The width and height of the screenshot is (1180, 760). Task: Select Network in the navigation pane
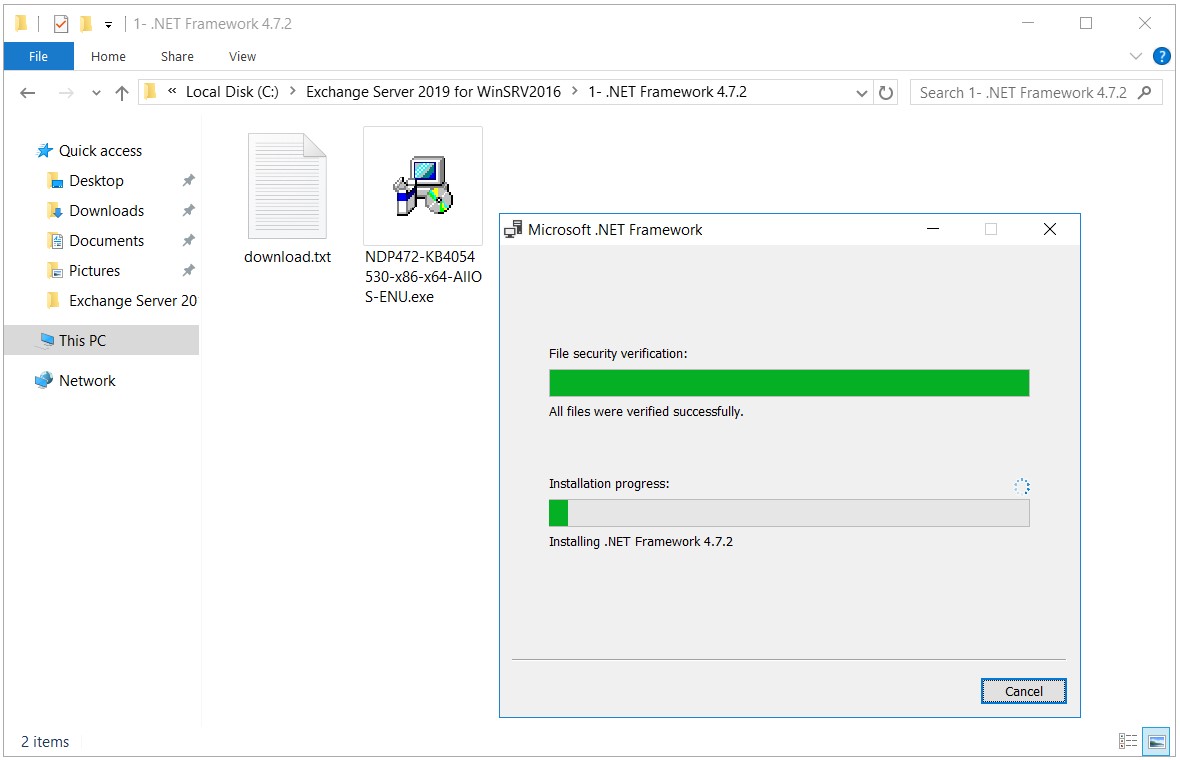click(x=87, y=381)
